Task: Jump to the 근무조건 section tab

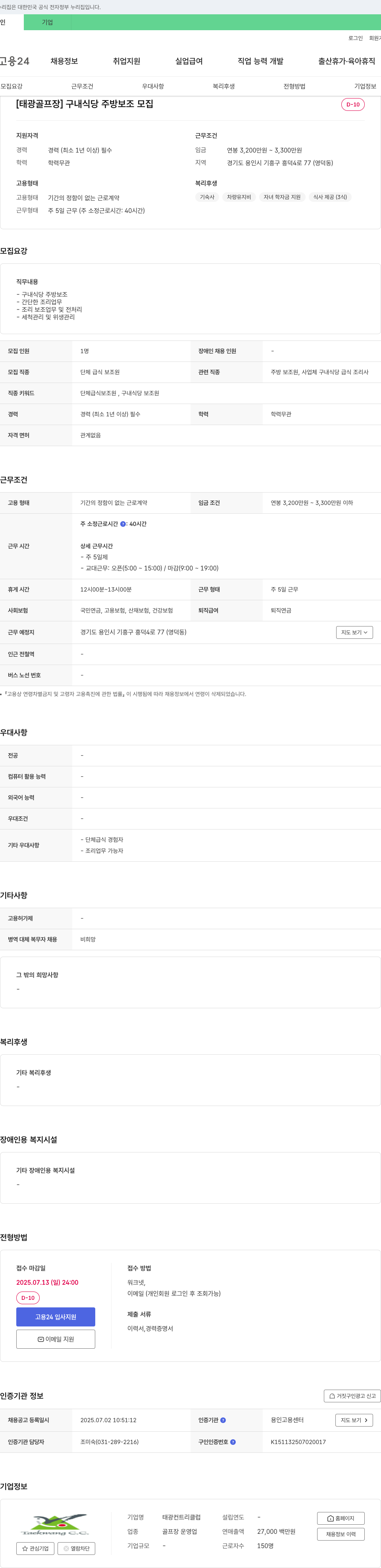Action: [82, 87]
